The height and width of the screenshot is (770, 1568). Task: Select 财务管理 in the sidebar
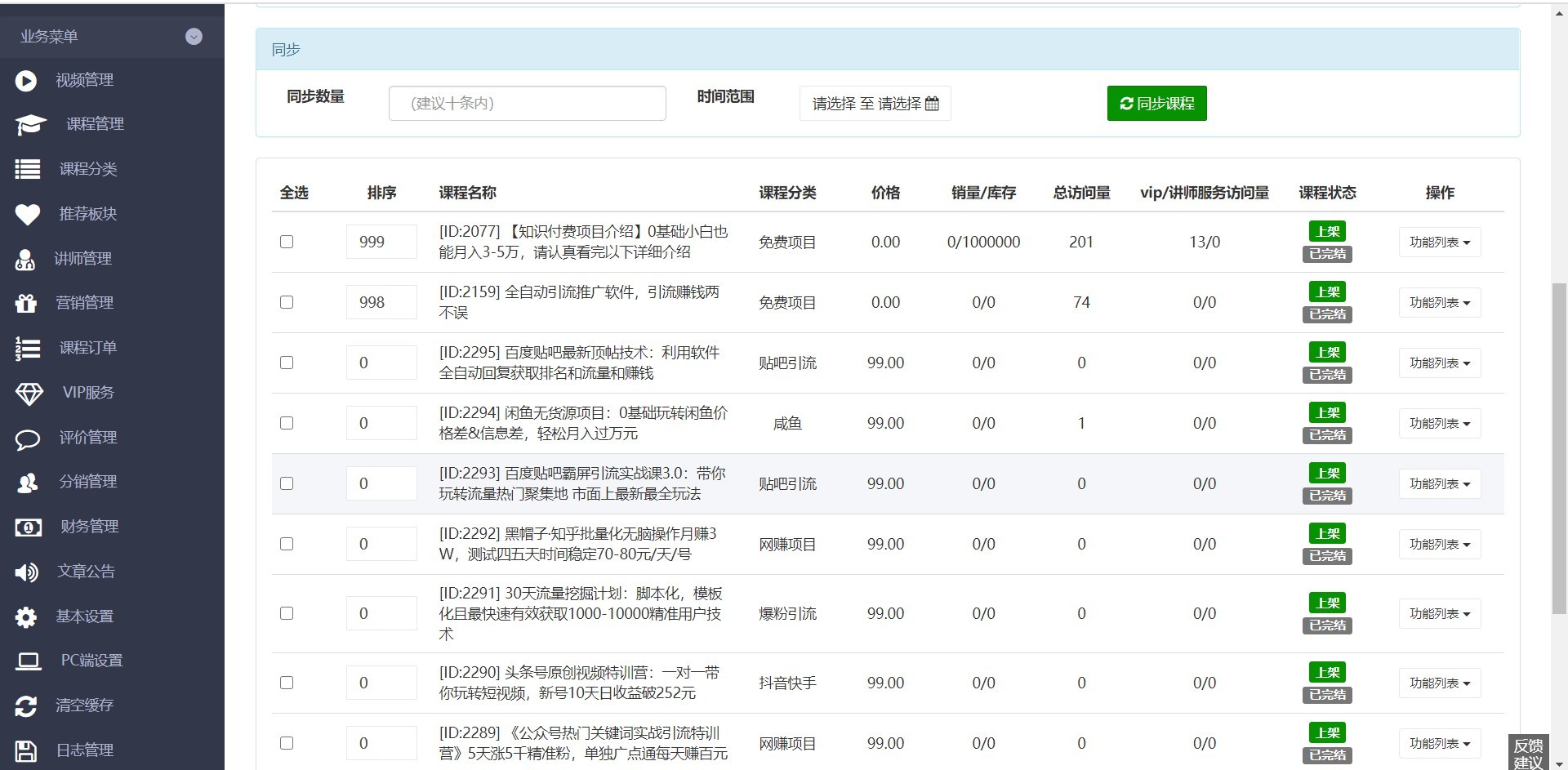89,527
